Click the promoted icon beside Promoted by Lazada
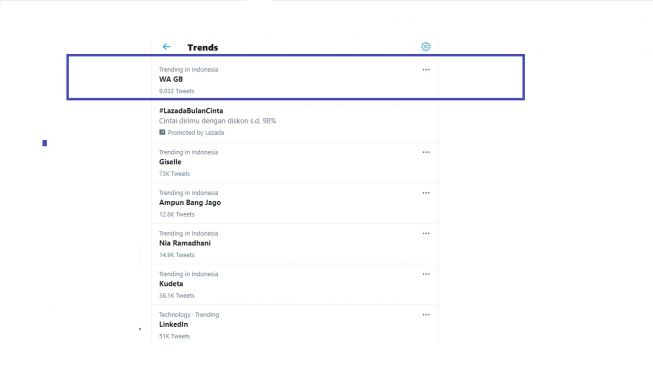Screen dimensions: 653x366 [162, 132]
